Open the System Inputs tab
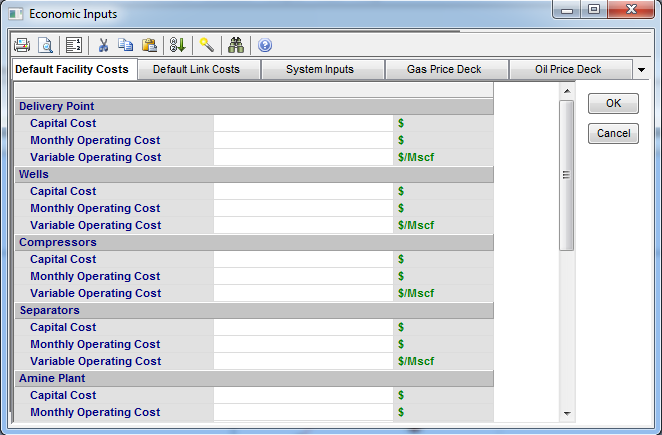Image resolution: width=662 pixels, height=435 pixels. click(x=320, y=69)
